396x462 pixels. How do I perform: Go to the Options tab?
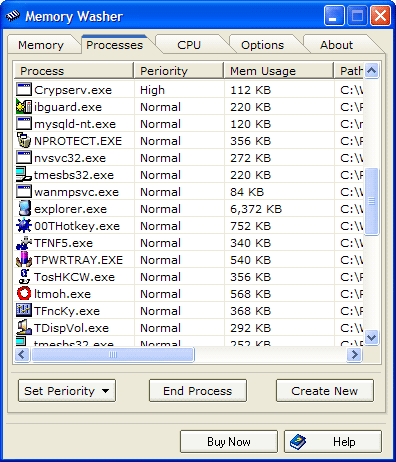(x=263, y=45)
